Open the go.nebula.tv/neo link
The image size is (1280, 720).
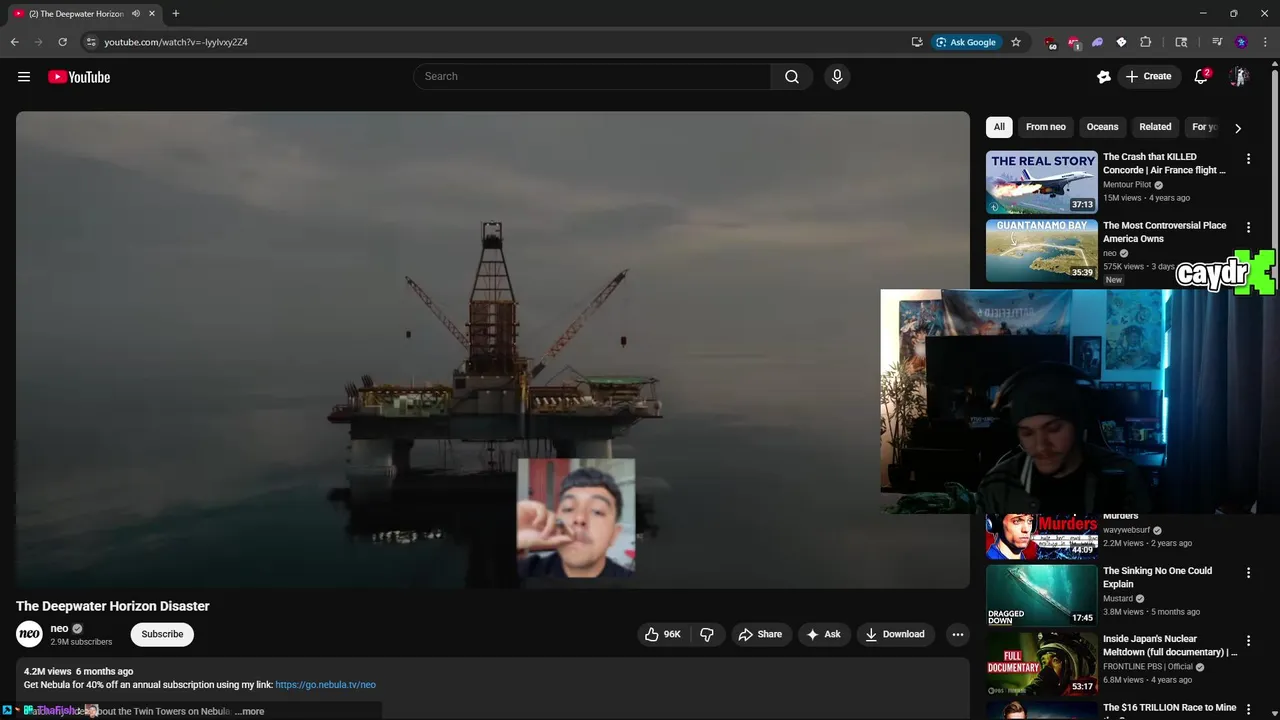[x=325, y=685]
